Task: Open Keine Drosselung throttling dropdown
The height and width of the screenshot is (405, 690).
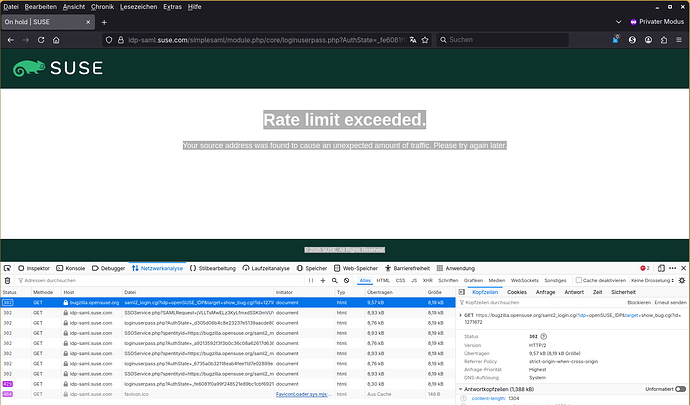Action: [x=652, y=280]
